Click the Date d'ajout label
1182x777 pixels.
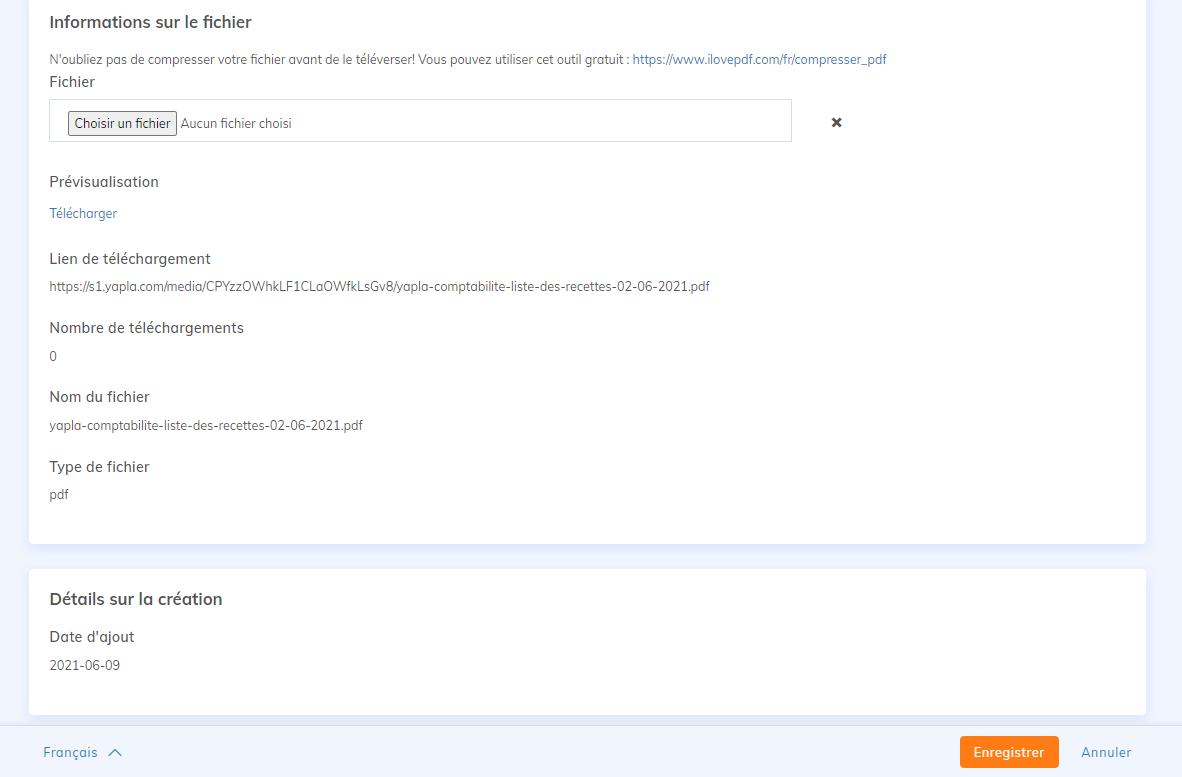[x=92, y=637]
